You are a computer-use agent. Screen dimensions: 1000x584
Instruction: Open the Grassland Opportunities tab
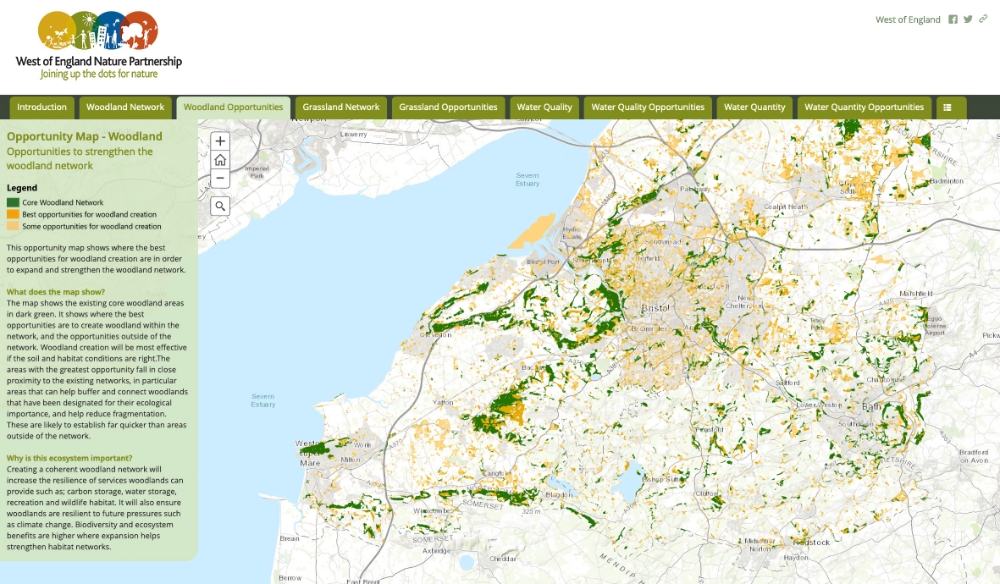point(448,107)
